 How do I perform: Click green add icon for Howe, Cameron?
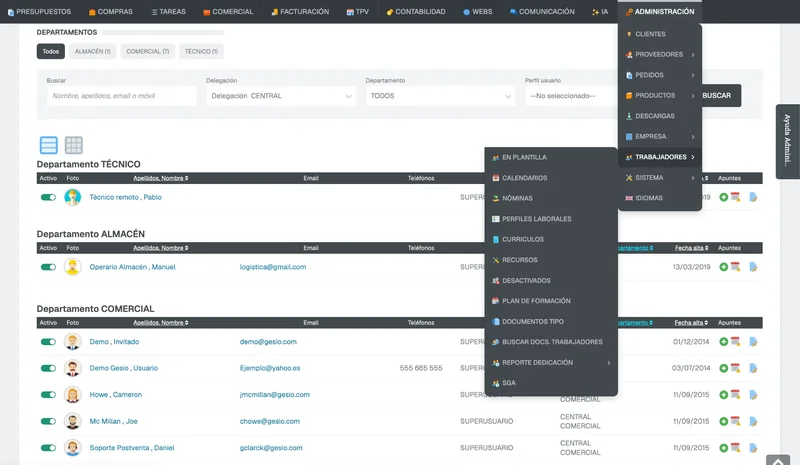pos(723,395)
